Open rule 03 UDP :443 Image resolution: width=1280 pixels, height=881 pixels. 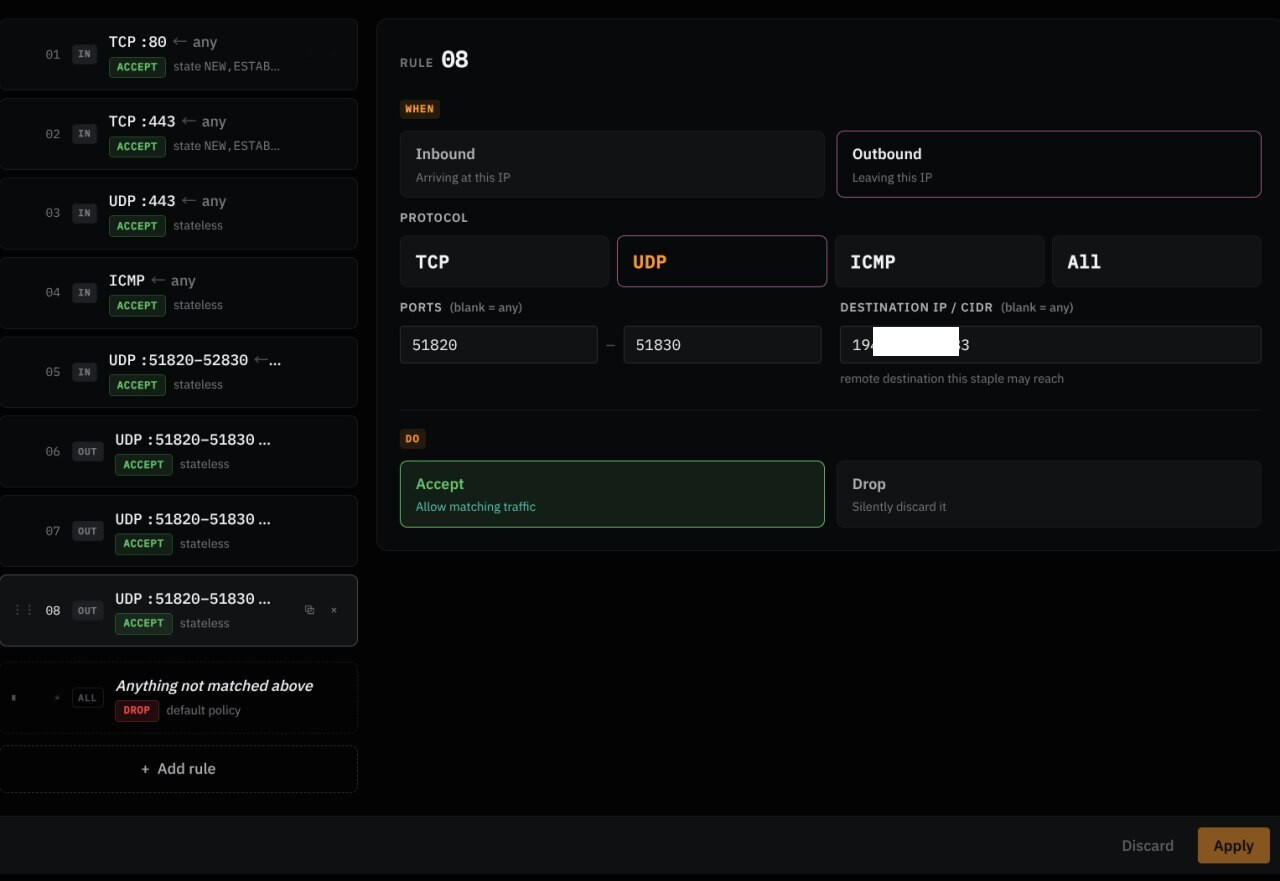(x=178, y=213)
